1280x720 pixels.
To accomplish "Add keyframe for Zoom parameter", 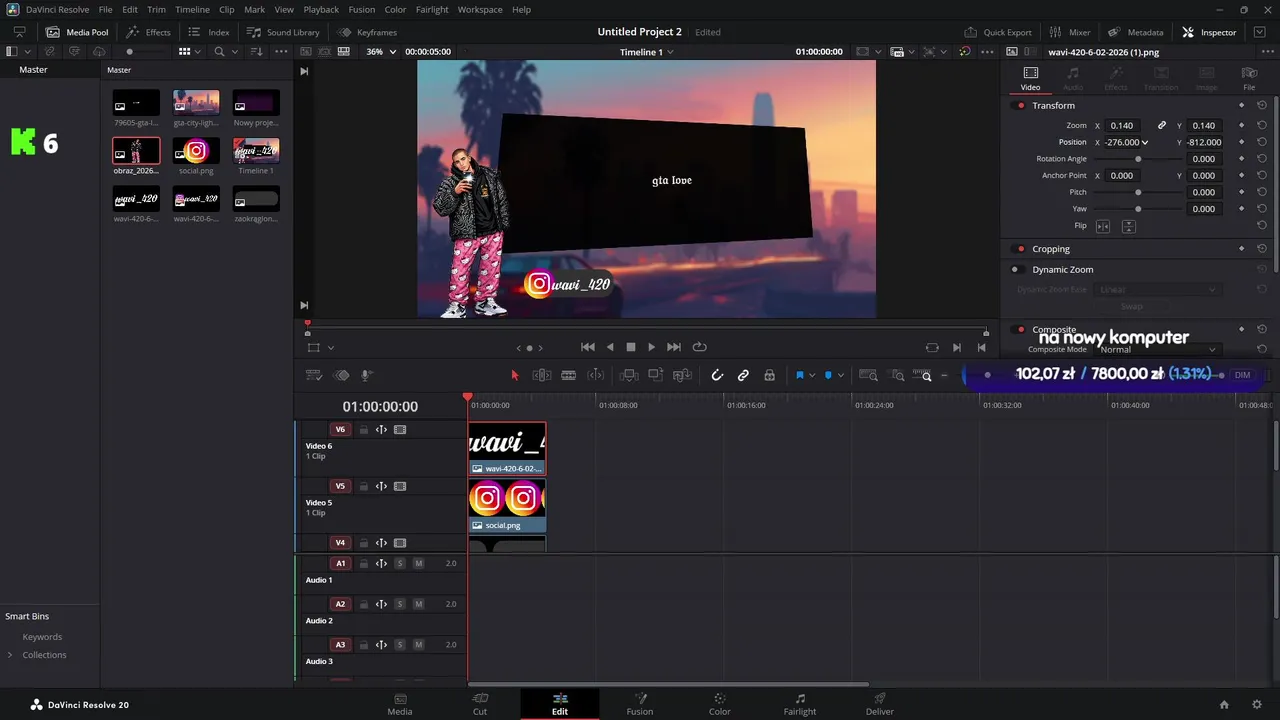I will pos(1242,126).
